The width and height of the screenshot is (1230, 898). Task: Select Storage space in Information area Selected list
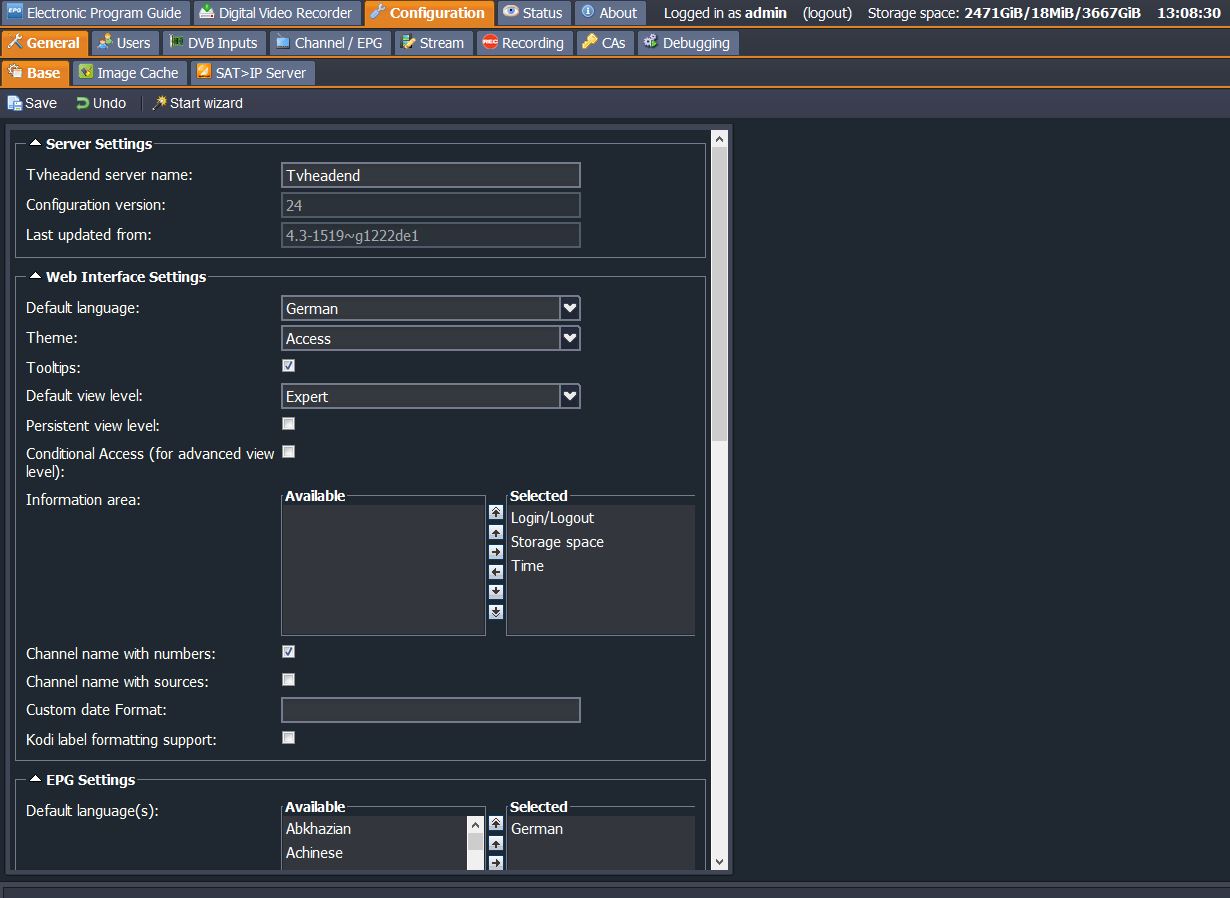[600, 542]
